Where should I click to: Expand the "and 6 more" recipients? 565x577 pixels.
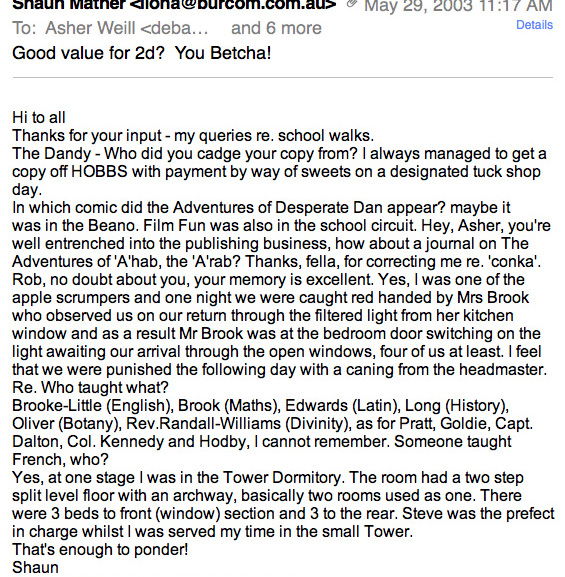point(276,28)
